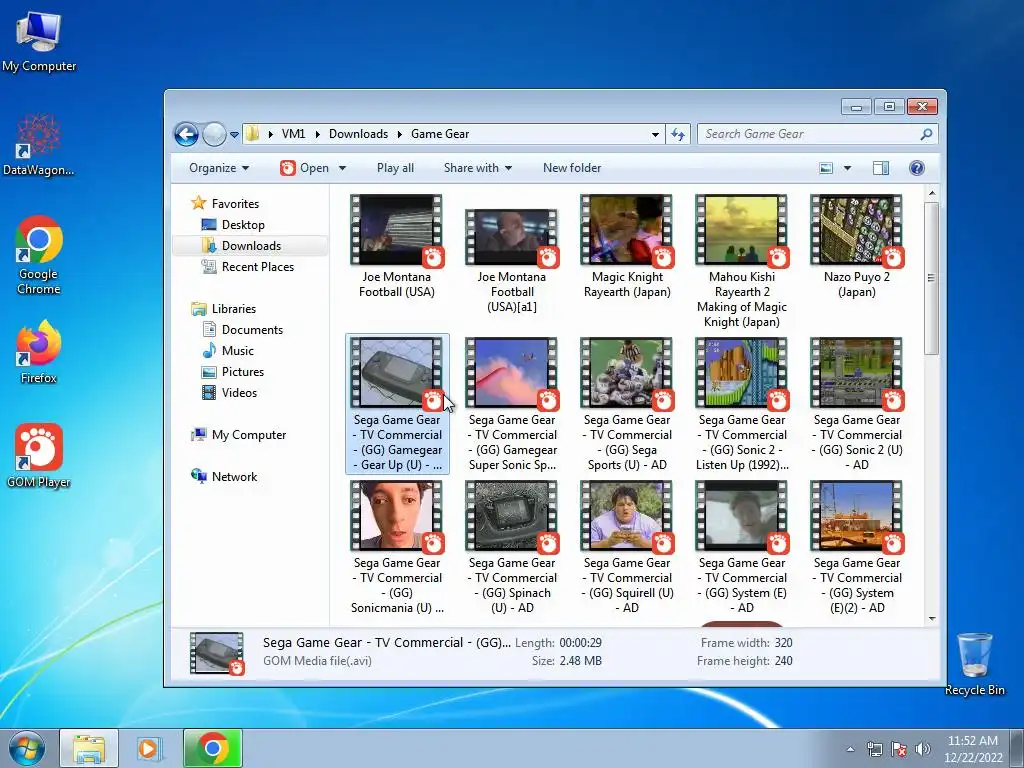The image size is (1024, 768).
Task: Expand the view options dropdown arrow
Action: (847, 168)
